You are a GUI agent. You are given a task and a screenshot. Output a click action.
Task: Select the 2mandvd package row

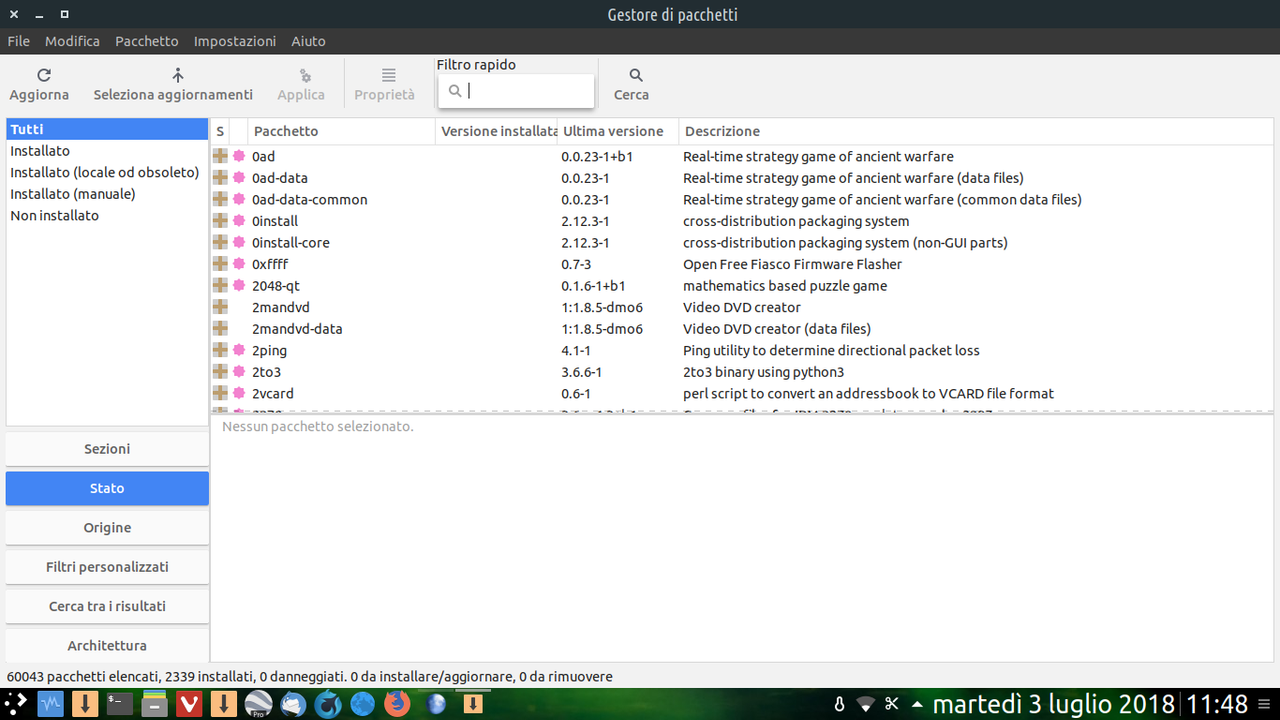(742, 307)
